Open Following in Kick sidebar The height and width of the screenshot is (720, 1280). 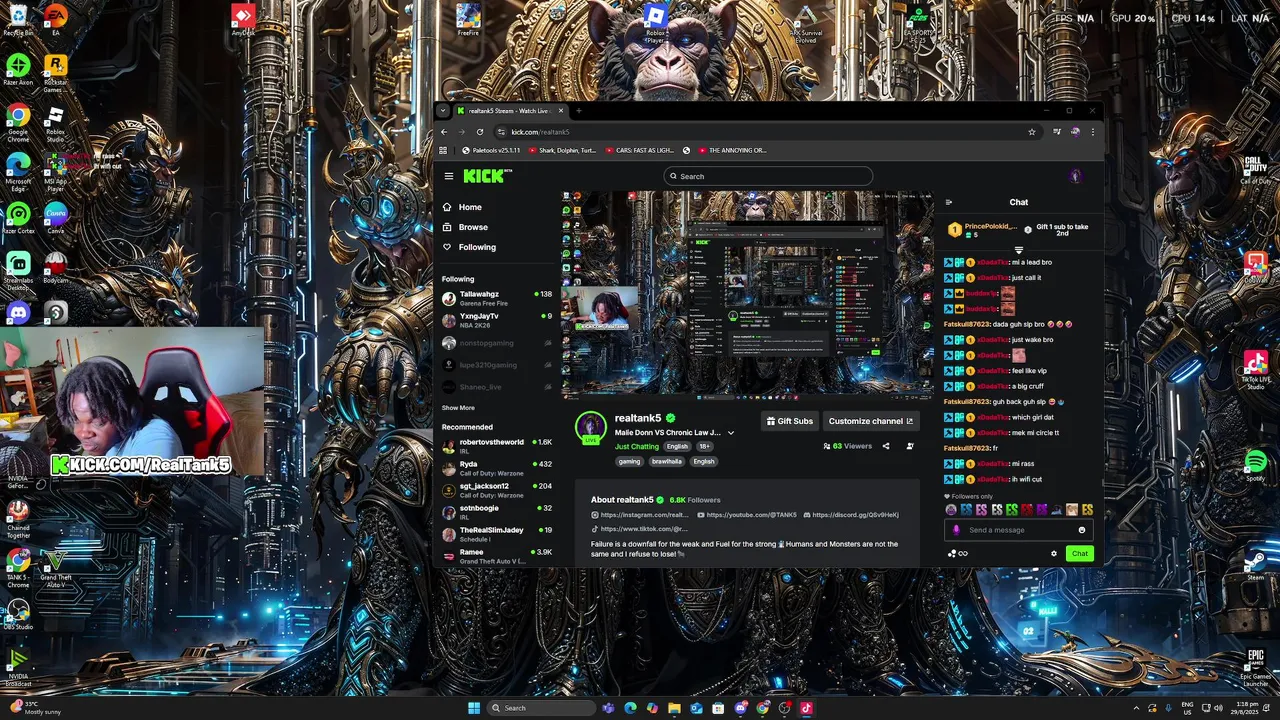[x=469, y=247]
